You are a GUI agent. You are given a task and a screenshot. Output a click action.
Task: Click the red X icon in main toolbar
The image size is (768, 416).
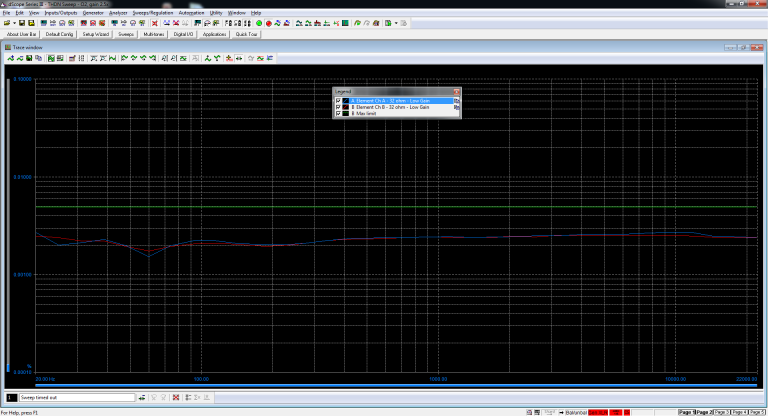pos(154,22)
